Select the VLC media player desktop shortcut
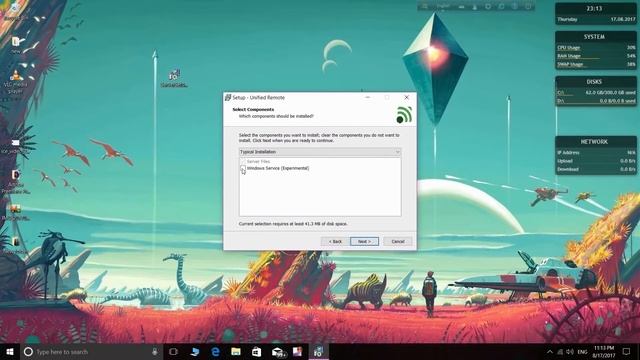 (x=16, y=82)
